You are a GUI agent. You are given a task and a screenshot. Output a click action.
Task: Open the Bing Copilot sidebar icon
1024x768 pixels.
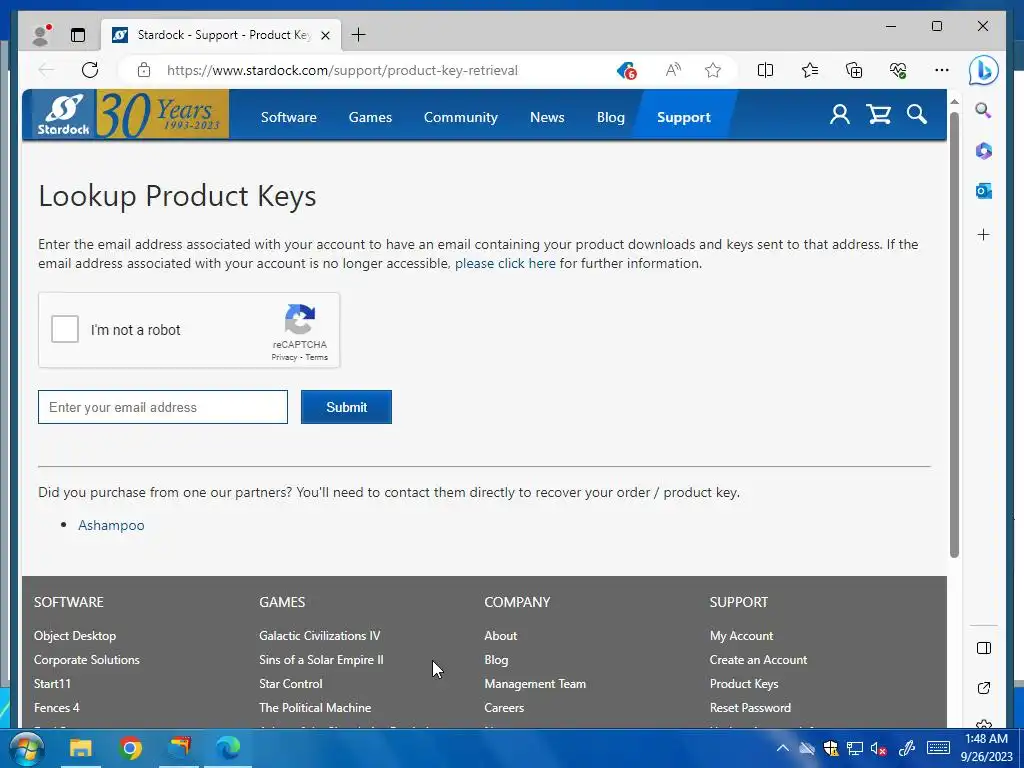point(984,70)
